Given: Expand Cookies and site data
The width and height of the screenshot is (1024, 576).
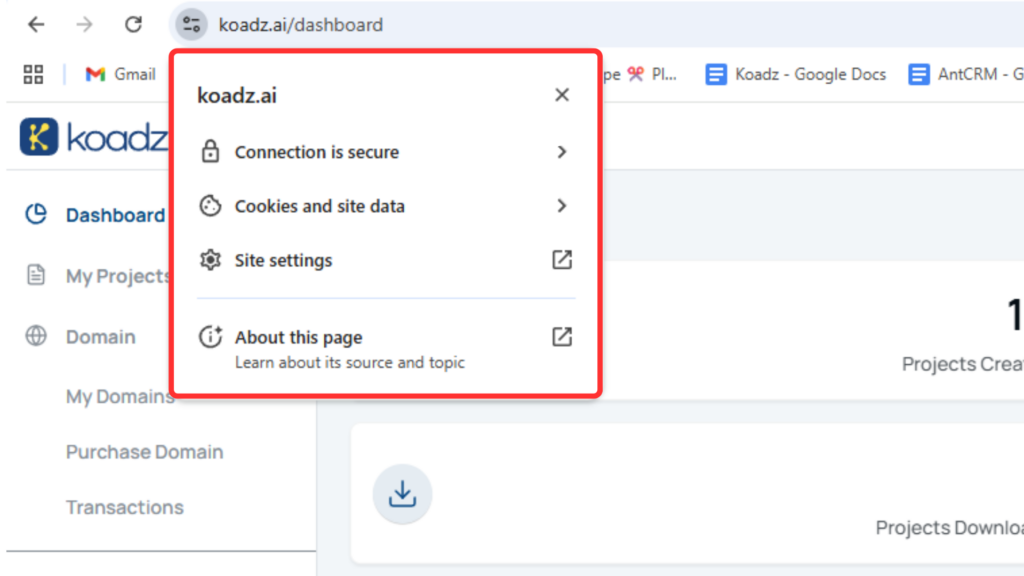Looking at the screenshot, I should (385, 206).
